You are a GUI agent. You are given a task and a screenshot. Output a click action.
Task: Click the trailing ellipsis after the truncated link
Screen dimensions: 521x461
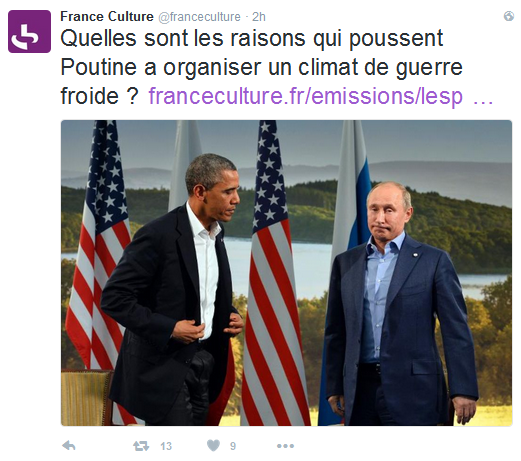pyautogui.click(x=483, y=98)
